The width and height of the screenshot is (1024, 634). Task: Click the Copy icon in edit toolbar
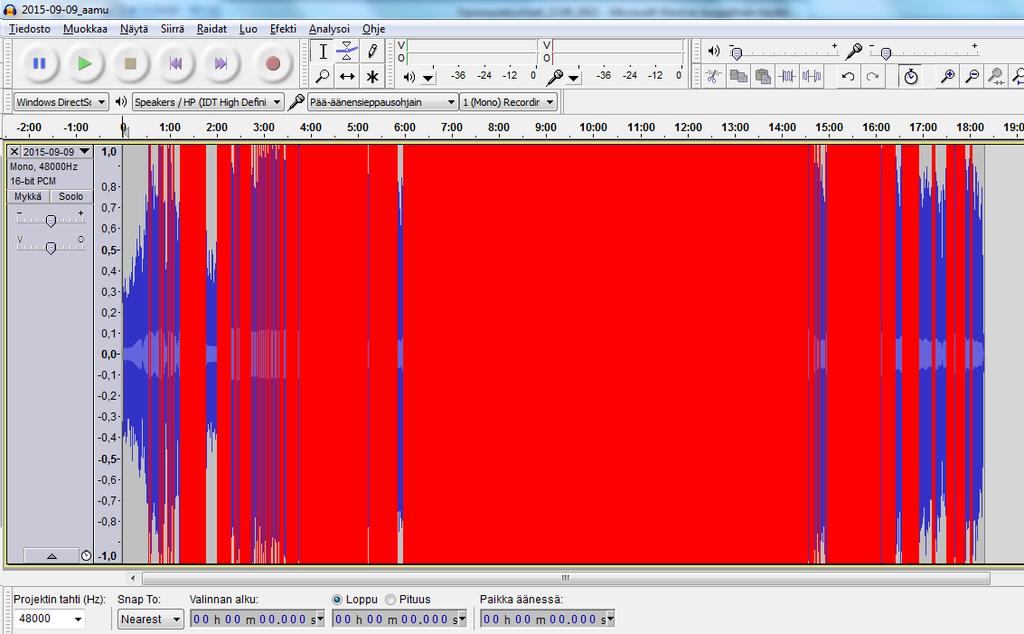pos(738,76)
